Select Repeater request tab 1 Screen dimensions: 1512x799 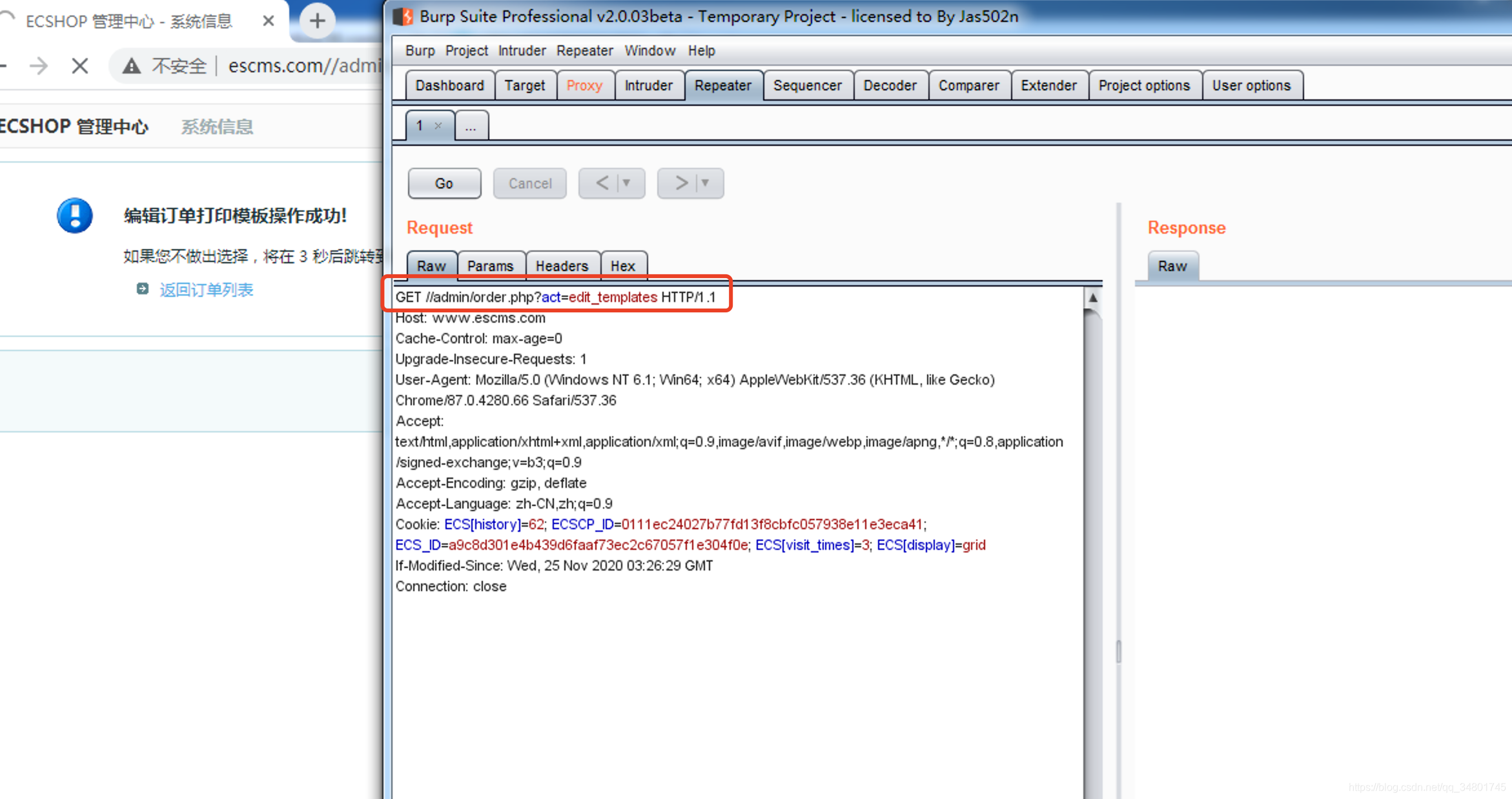click(x=420, y=125)
